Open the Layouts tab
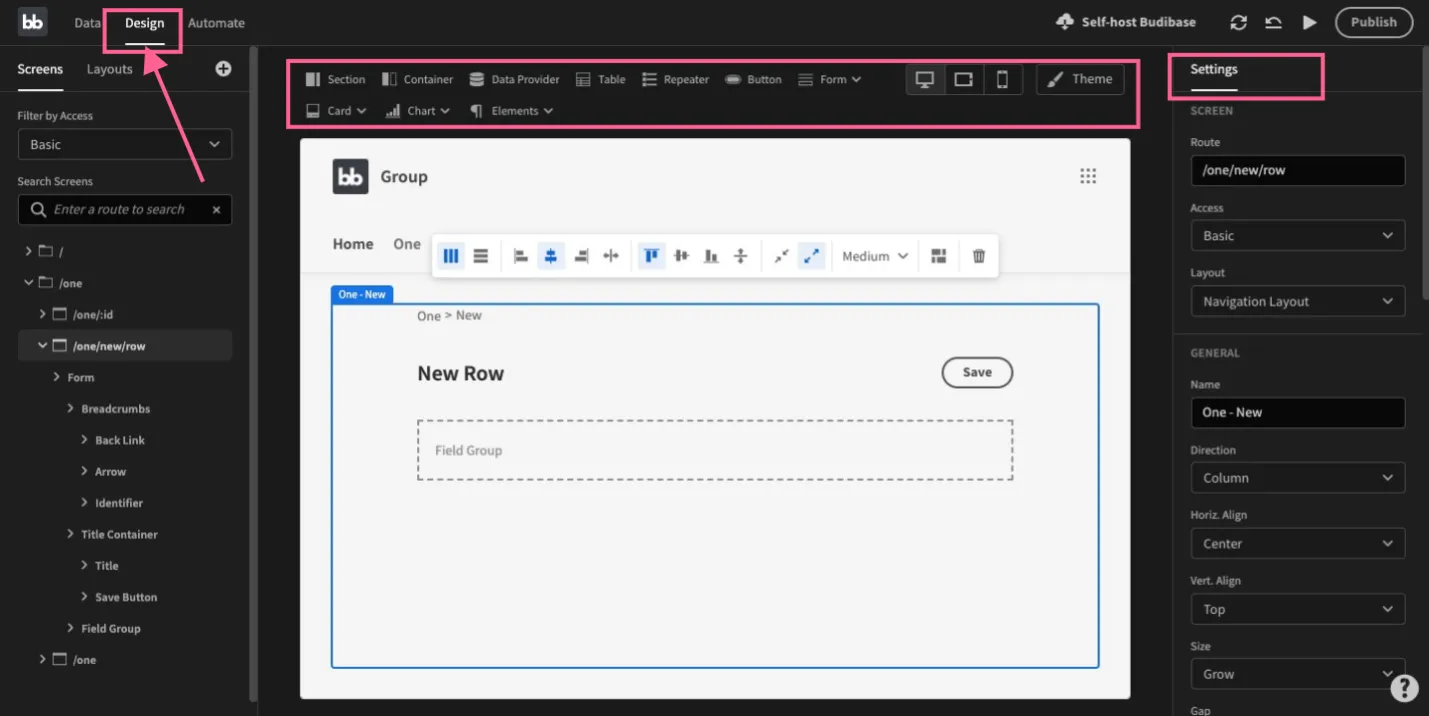The width and height of the screenshot is (1429, 716). point(109,69)
